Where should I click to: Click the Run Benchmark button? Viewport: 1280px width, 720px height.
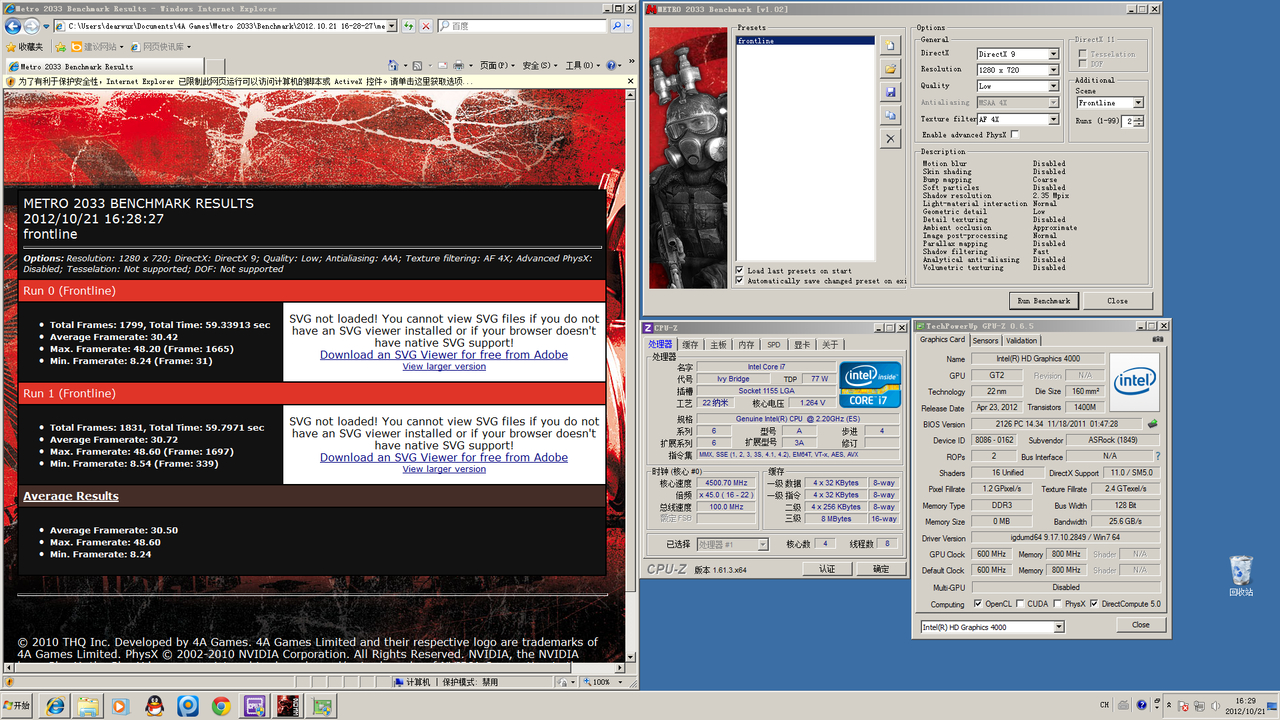click(x=1044, y=300)
